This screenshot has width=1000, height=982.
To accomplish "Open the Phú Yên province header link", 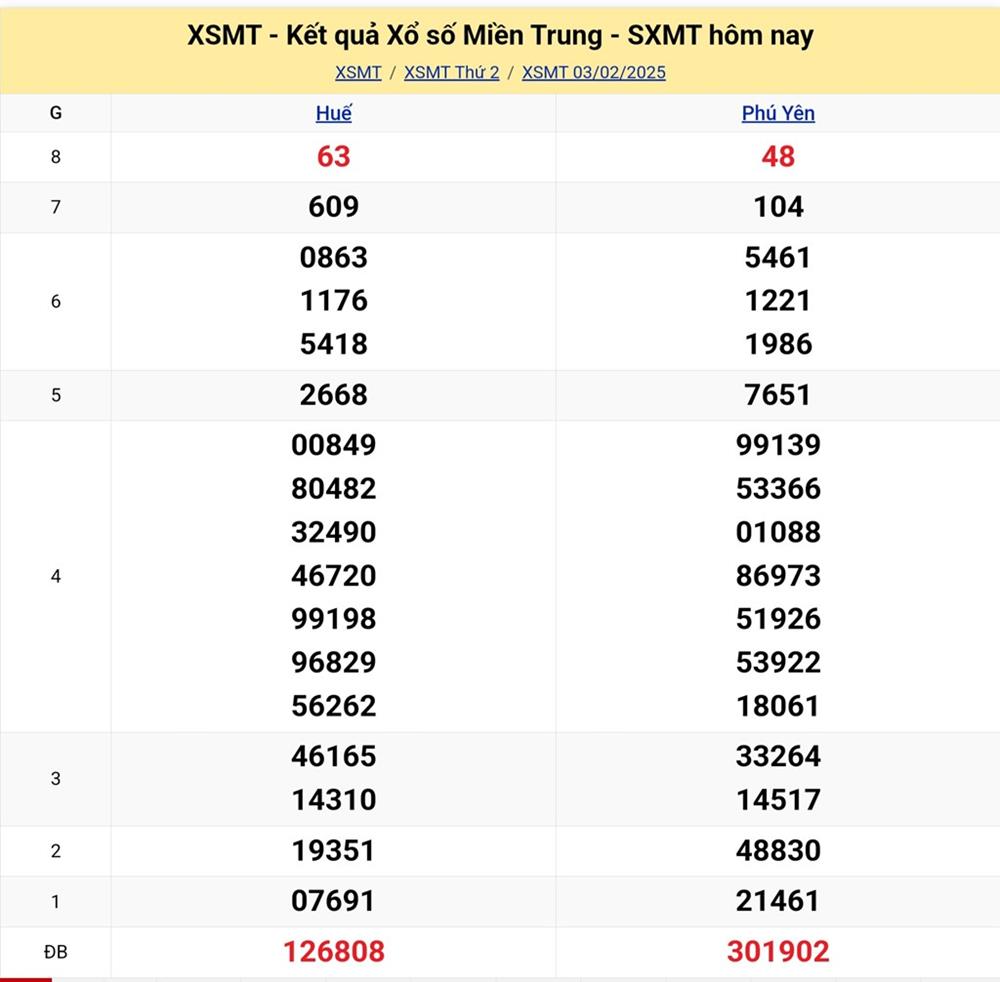I will [x=778, y=113].
